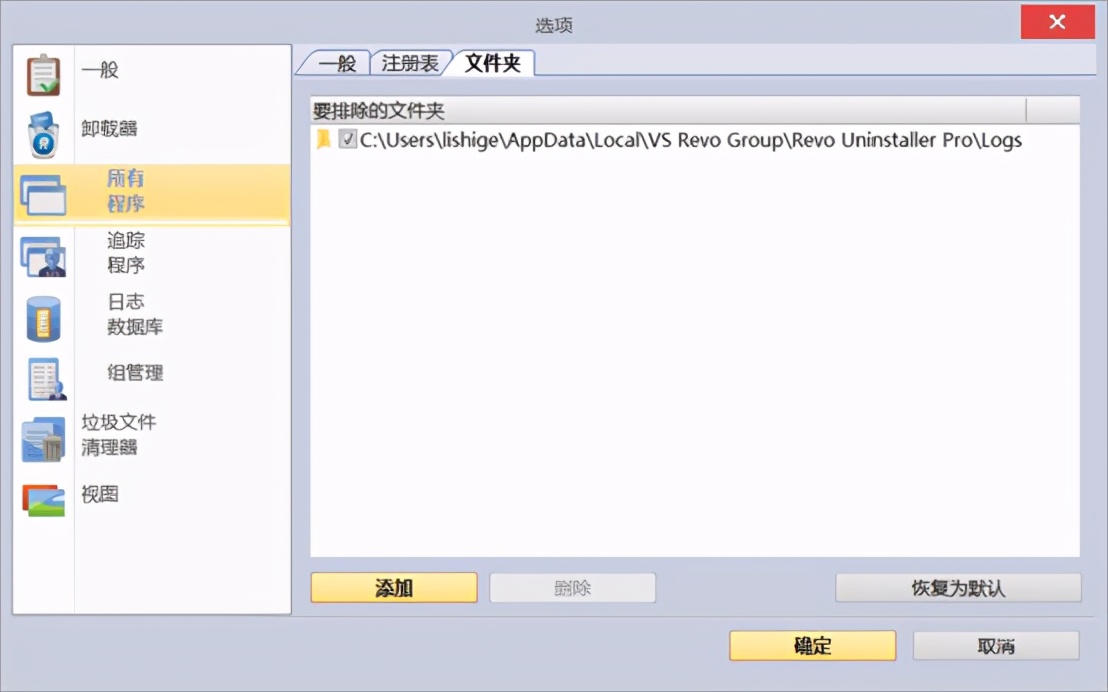
Task: Click the 恢复为默认 button
Action: (x=958, y=587)
